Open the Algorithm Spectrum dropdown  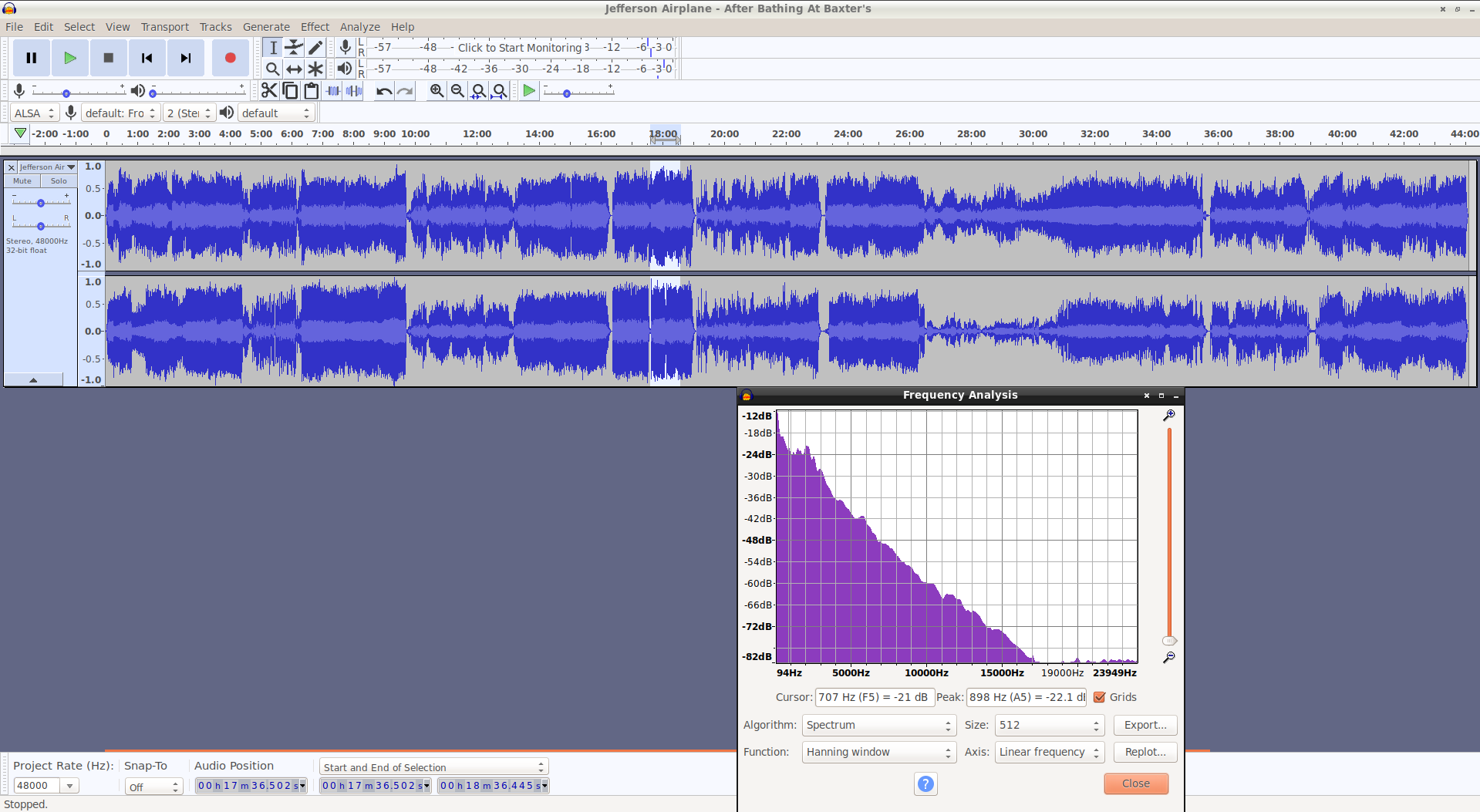[x=879, y=725]
